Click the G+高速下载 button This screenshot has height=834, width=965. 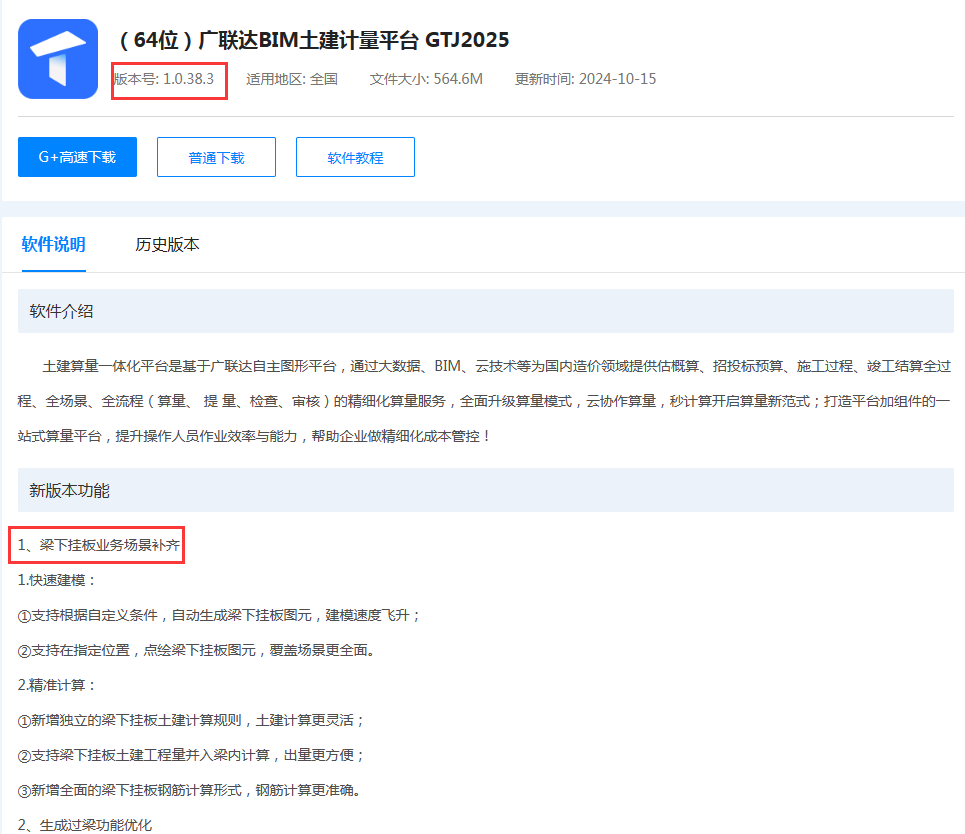pos(78,157)
